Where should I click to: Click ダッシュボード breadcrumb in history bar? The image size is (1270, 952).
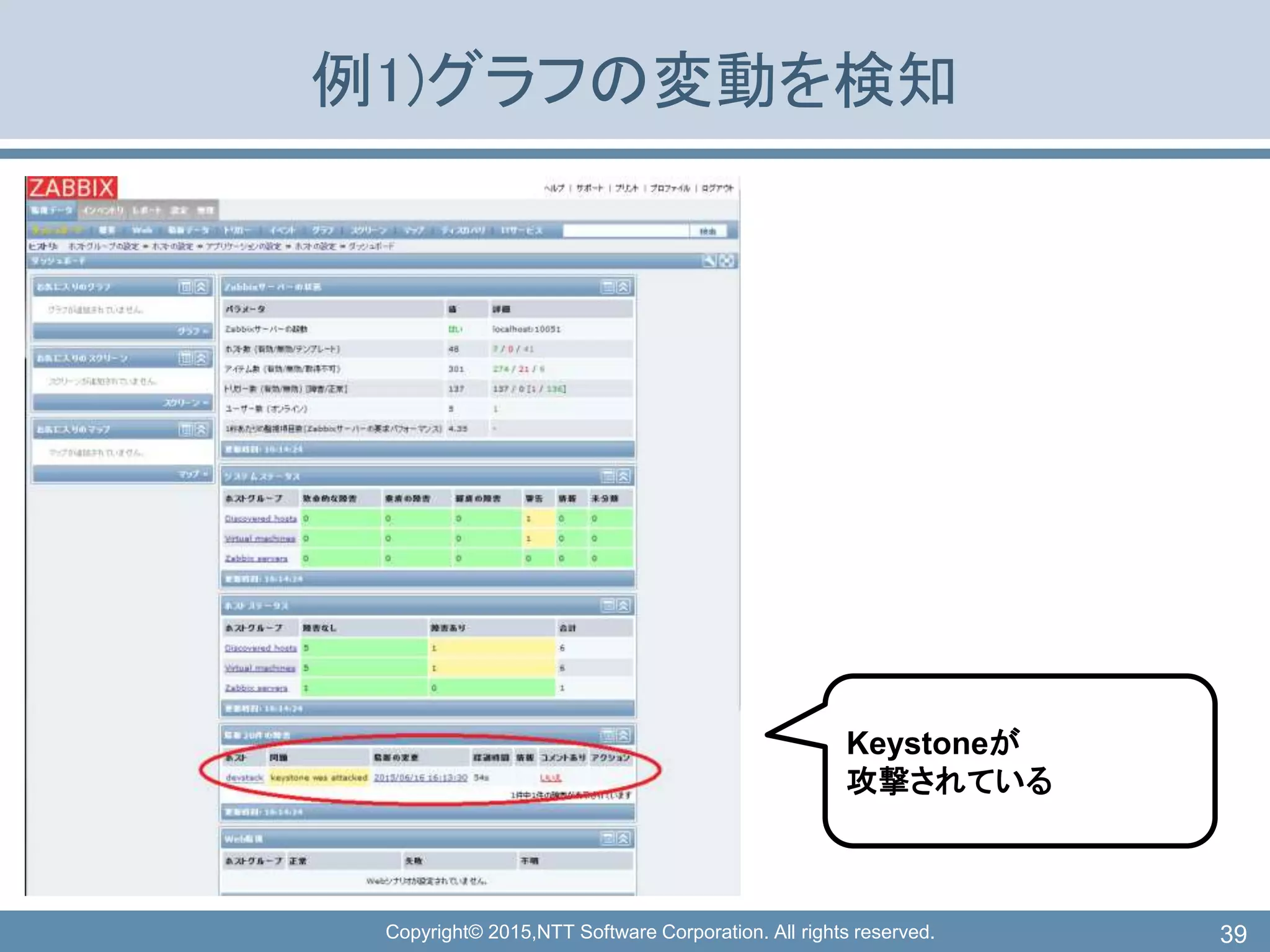point(371,246)
